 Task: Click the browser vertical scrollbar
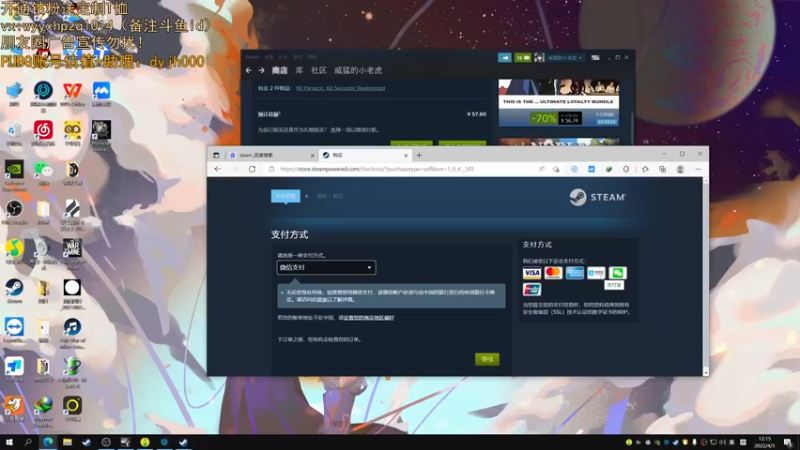point(706,277)
